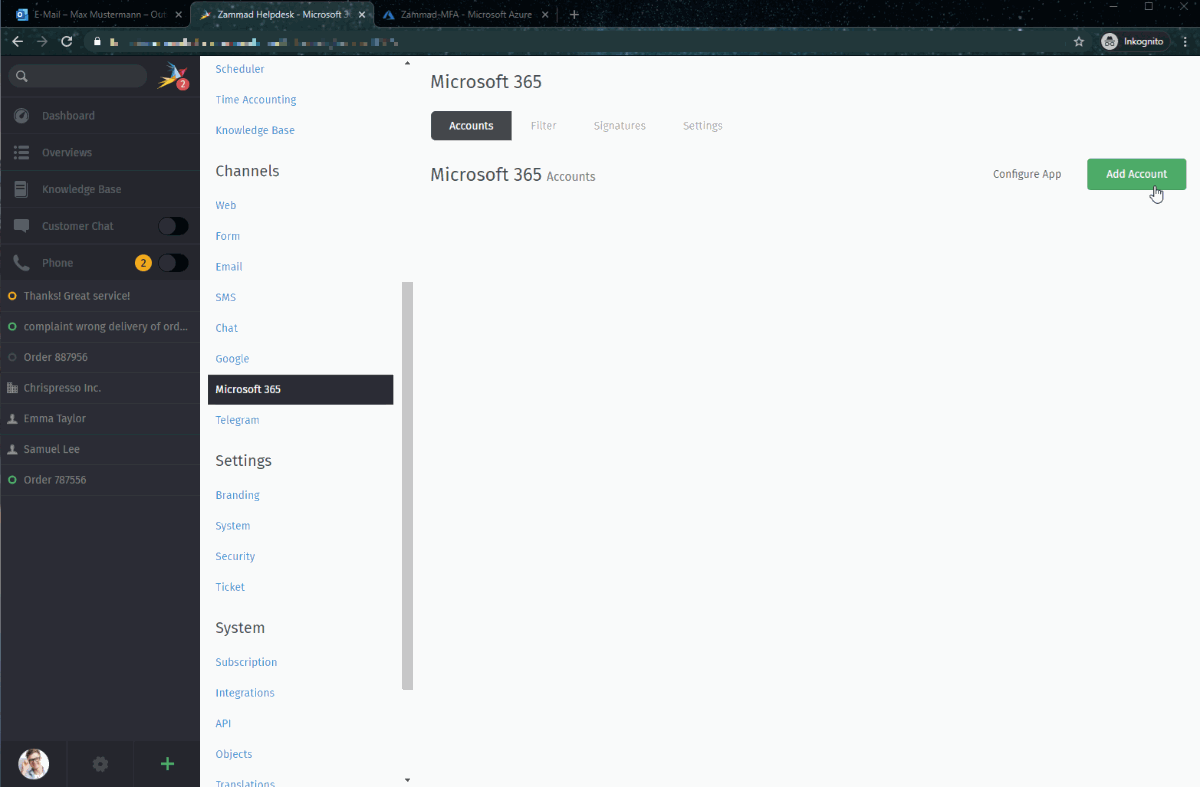Switch to the Filter tab

[543, 126]
